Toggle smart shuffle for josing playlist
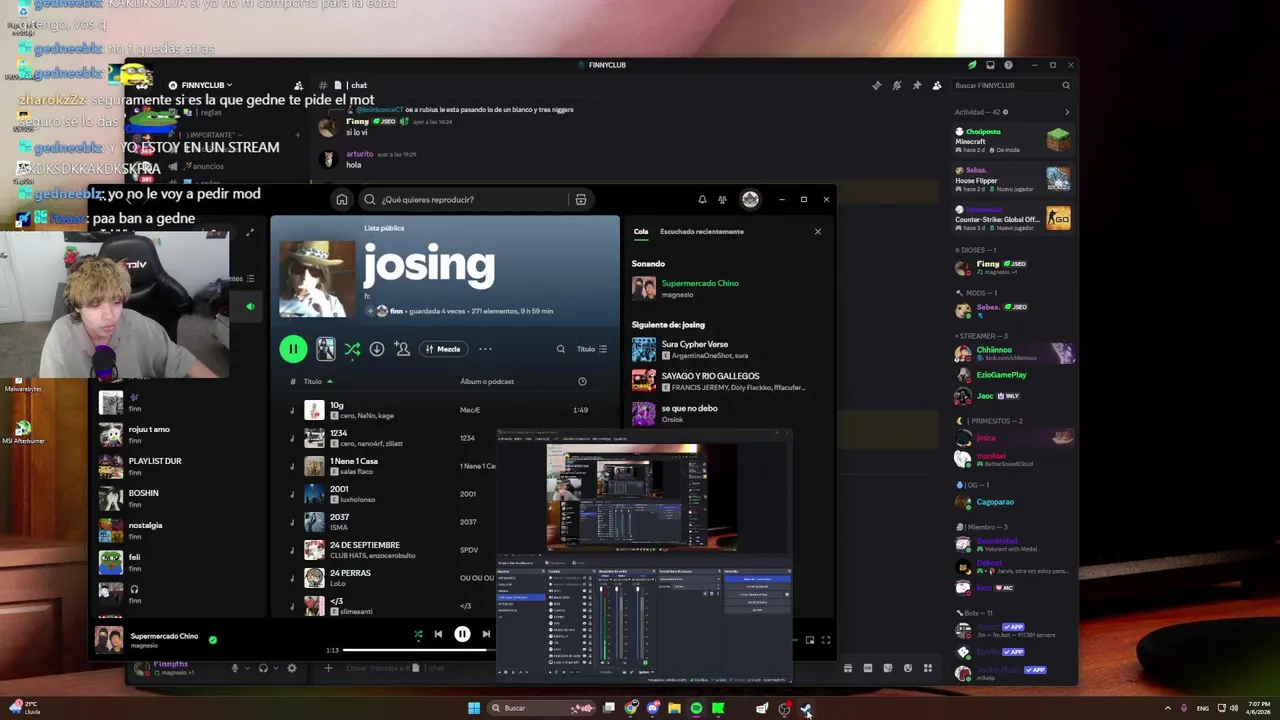Screen dimensions: 1280x720 pyautogui.click(x=352, y=349)
